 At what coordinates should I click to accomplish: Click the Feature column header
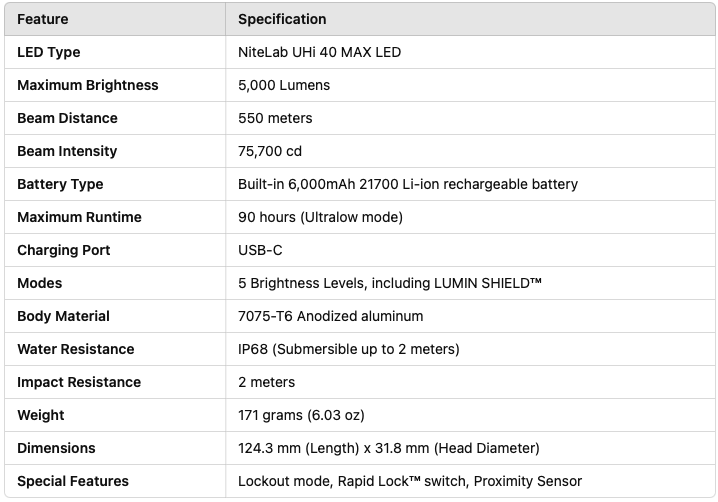tap(43, 19)
